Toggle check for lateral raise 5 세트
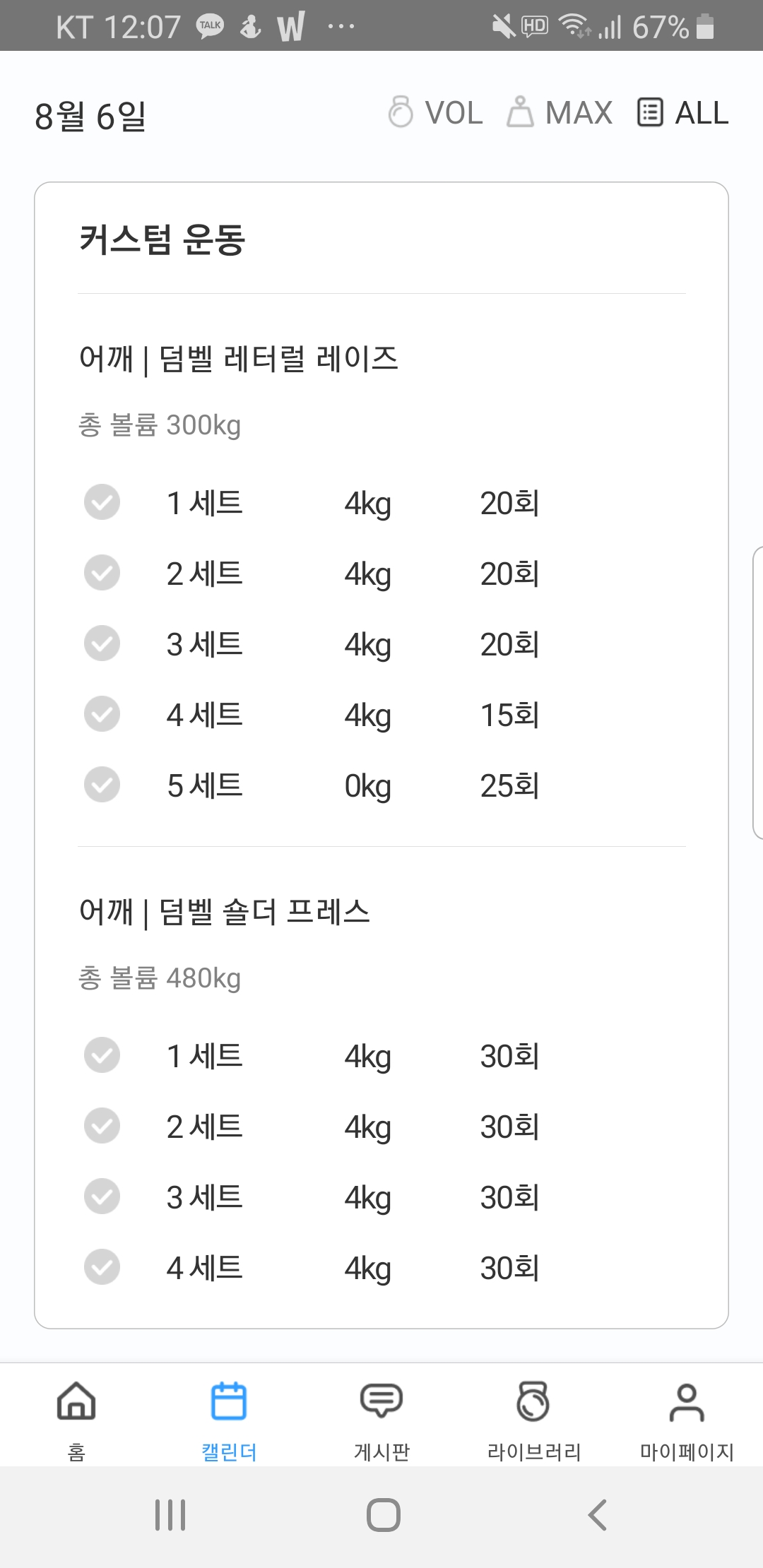The width and height of the screenshot is (763, 1568). coord(102,785)
